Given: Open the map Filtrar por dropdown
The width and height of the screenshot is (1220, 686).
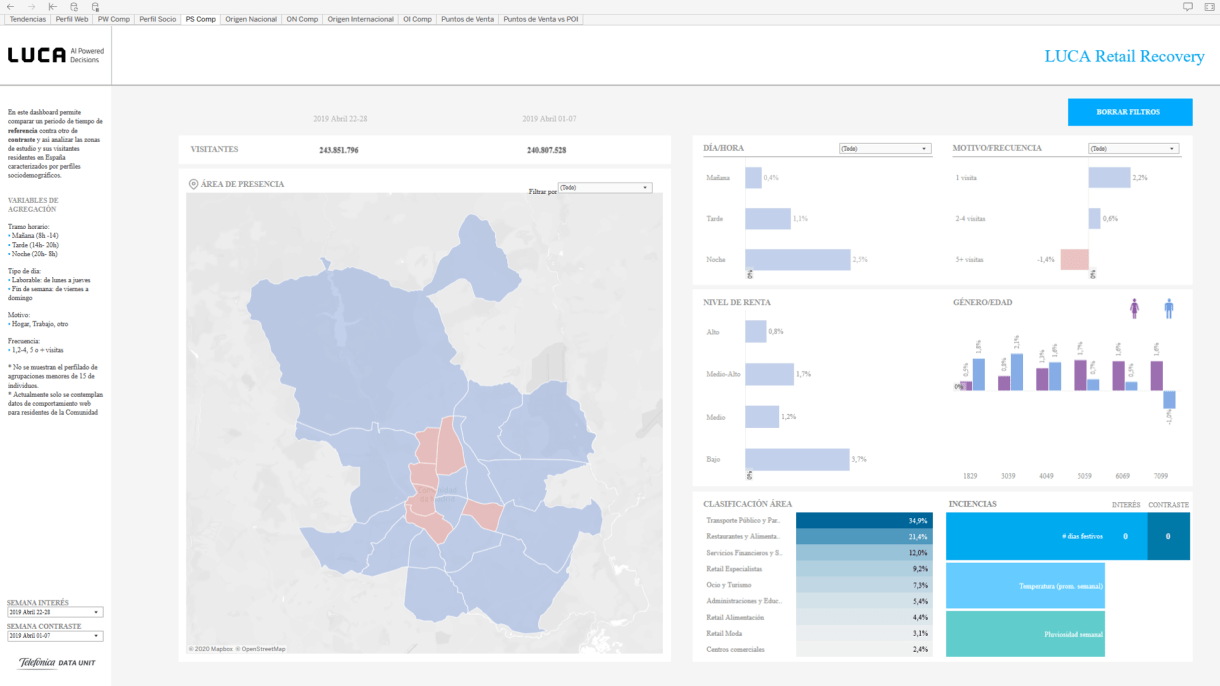Looking at the screenshot, I should (x=605, y=188).
